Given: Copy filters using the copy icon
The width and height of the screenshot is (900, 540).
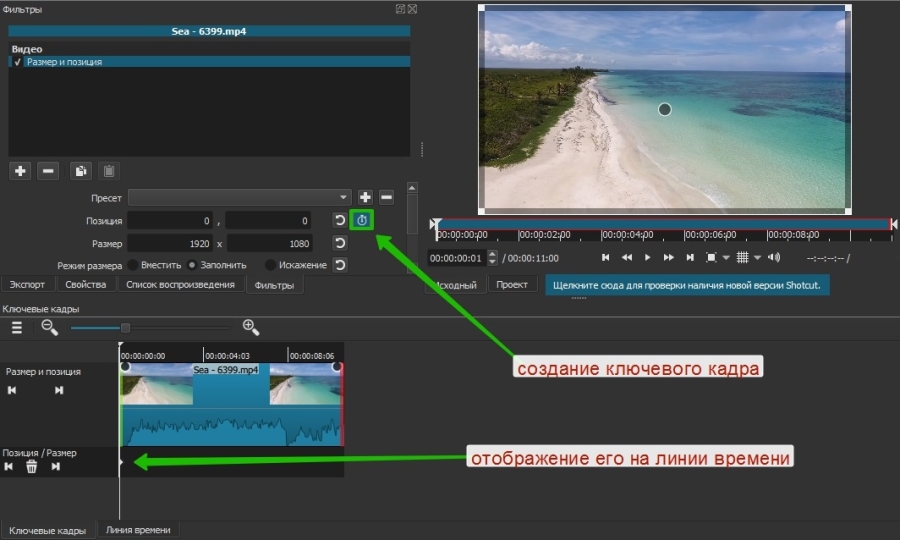Looking at the screenshot, I should (x=81, y=171).
